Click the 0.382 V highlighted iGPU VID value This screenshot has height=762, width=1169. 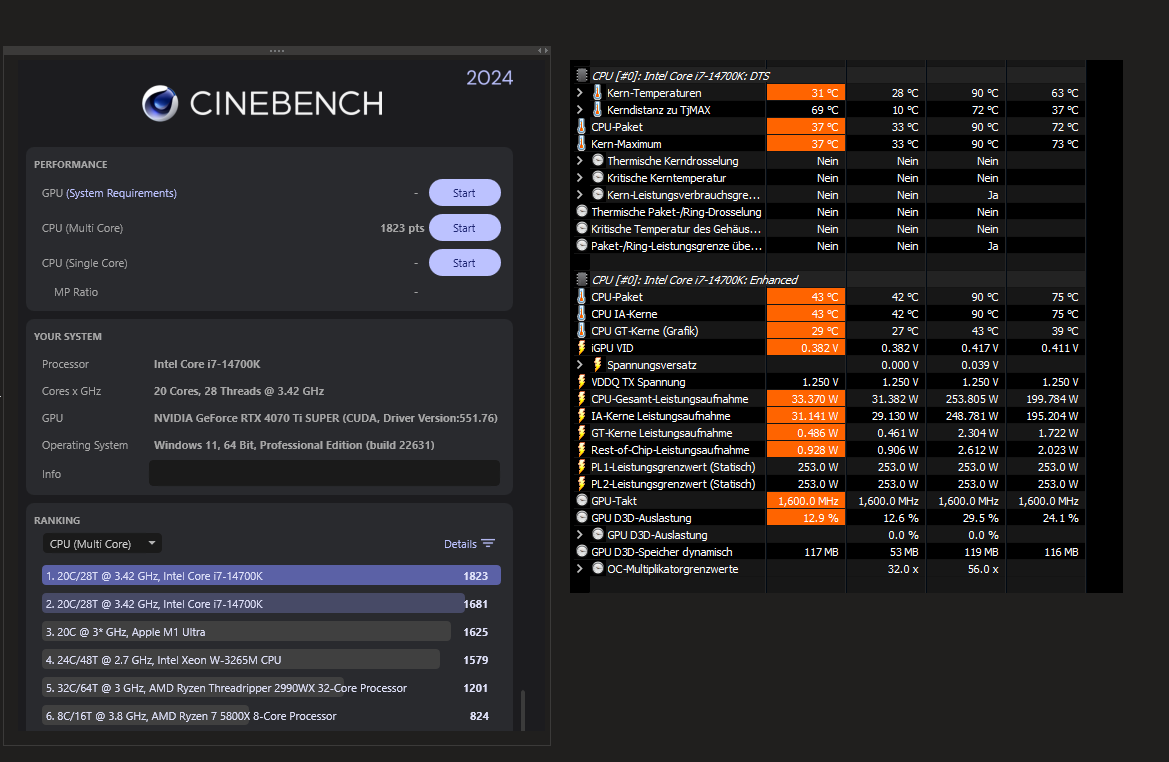(x=806, y=348)
